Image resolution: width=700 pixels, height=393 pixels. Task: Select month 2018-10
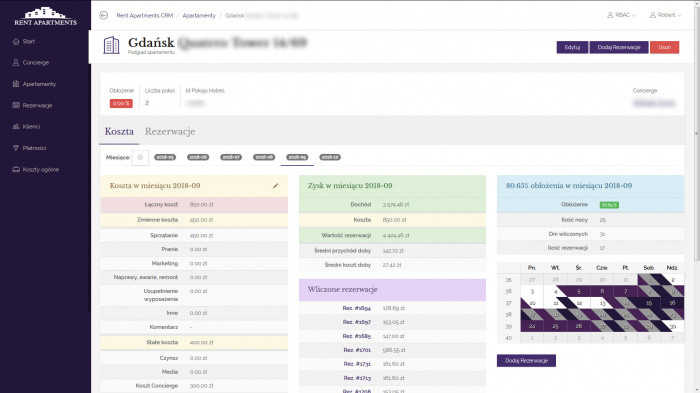[330, 157]
